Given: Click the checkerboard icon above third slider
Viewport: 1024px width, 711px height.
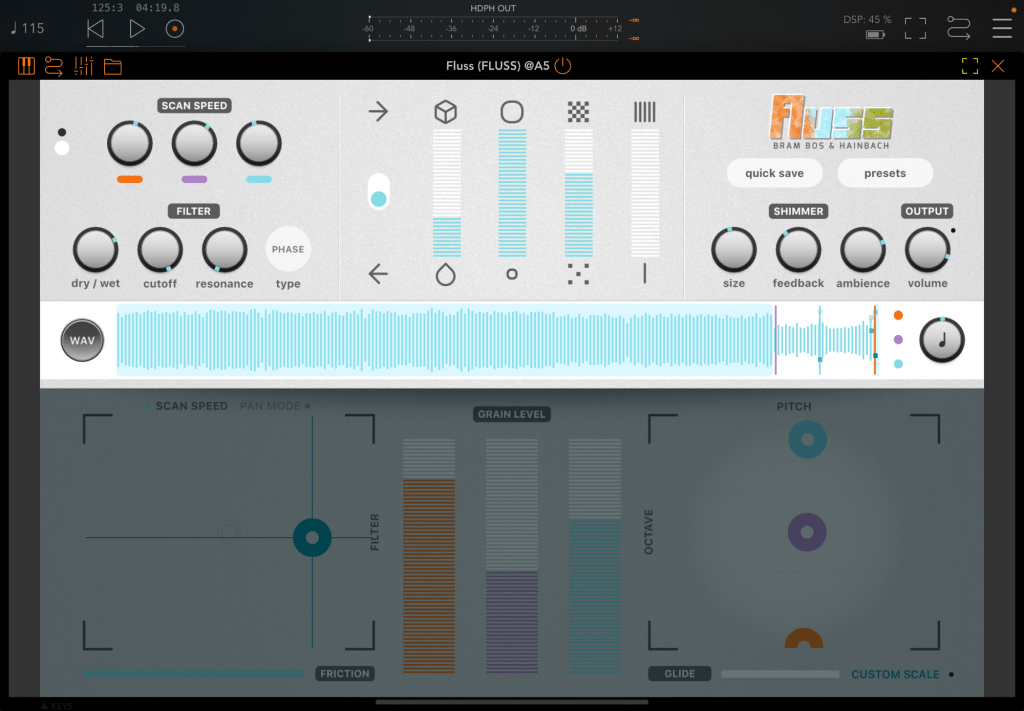Looking at the screenshot, I should tap(578, 112).
